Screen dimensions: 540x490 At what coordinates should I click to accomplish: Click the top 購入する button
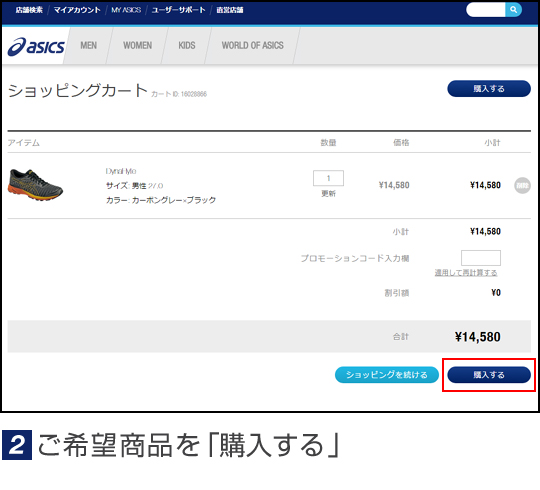pos(489,88)
